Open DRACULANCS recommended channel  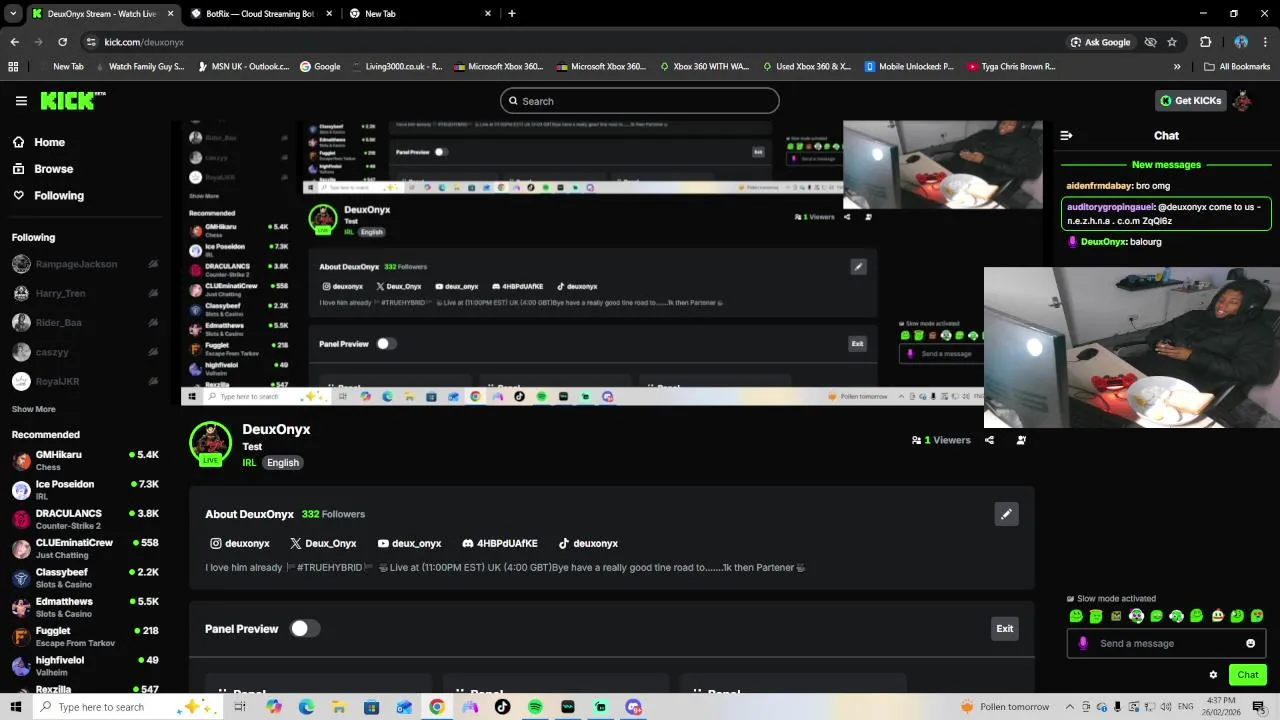point(85,519)
